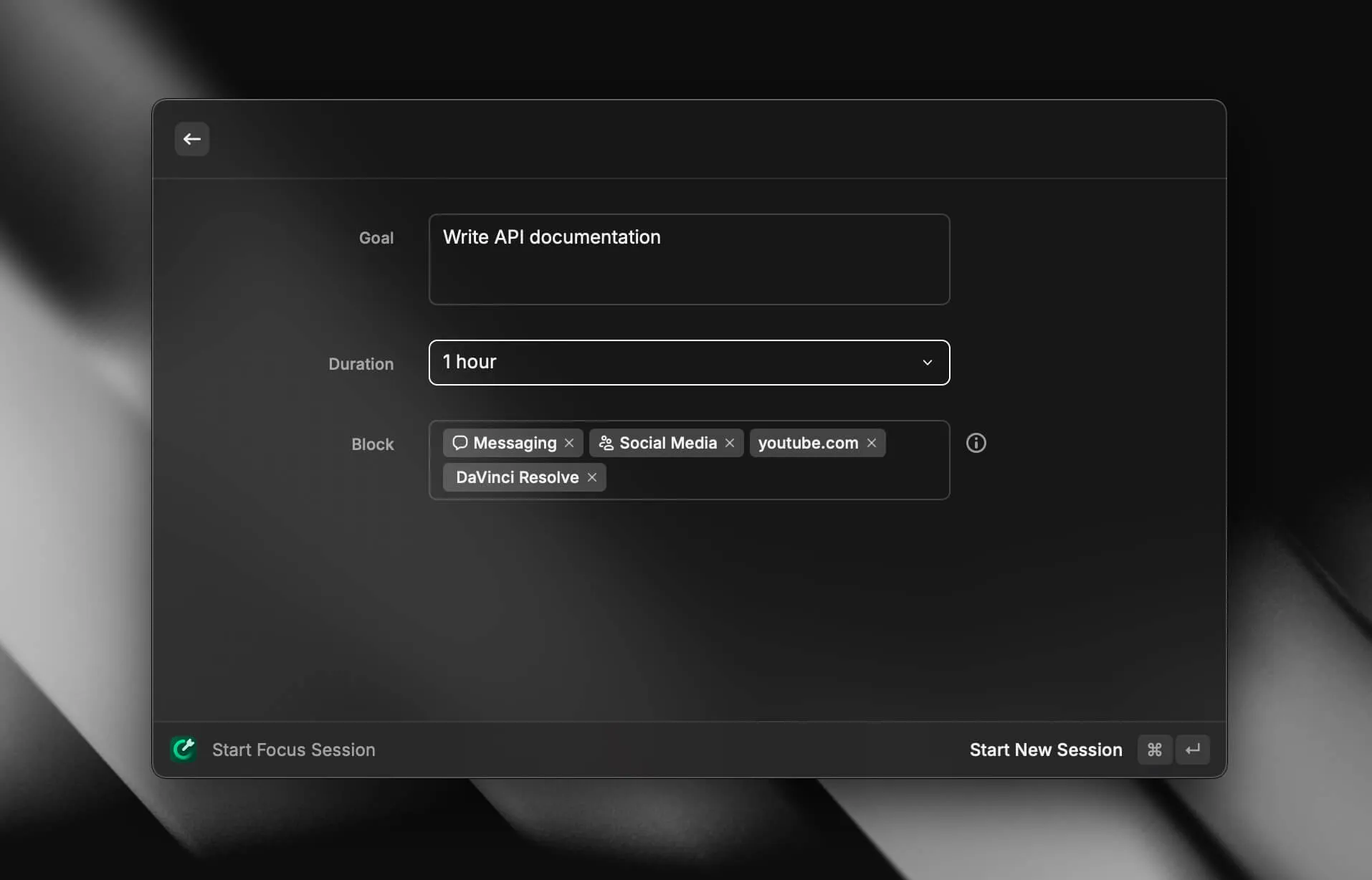
Task: Remove DaVinci Resolve from the blocked list
Action: click(592, 477)
